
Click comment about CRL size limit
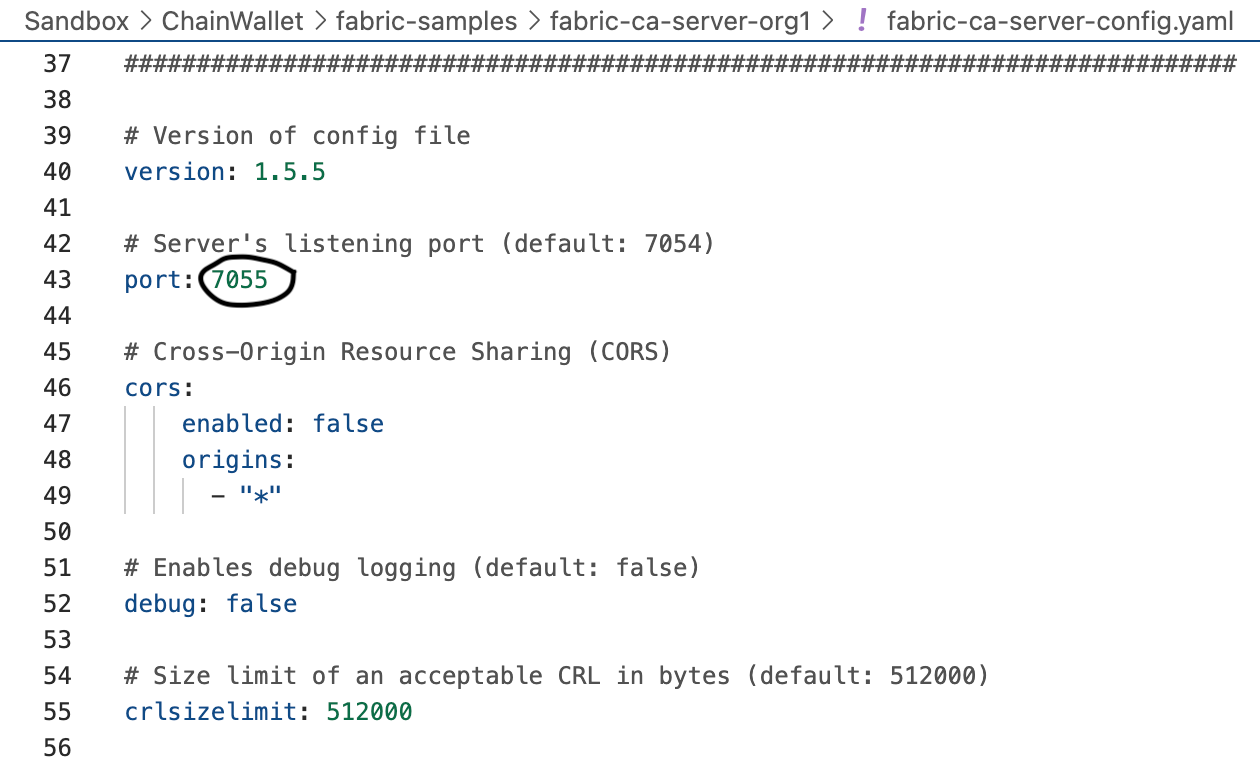(557, 676)
